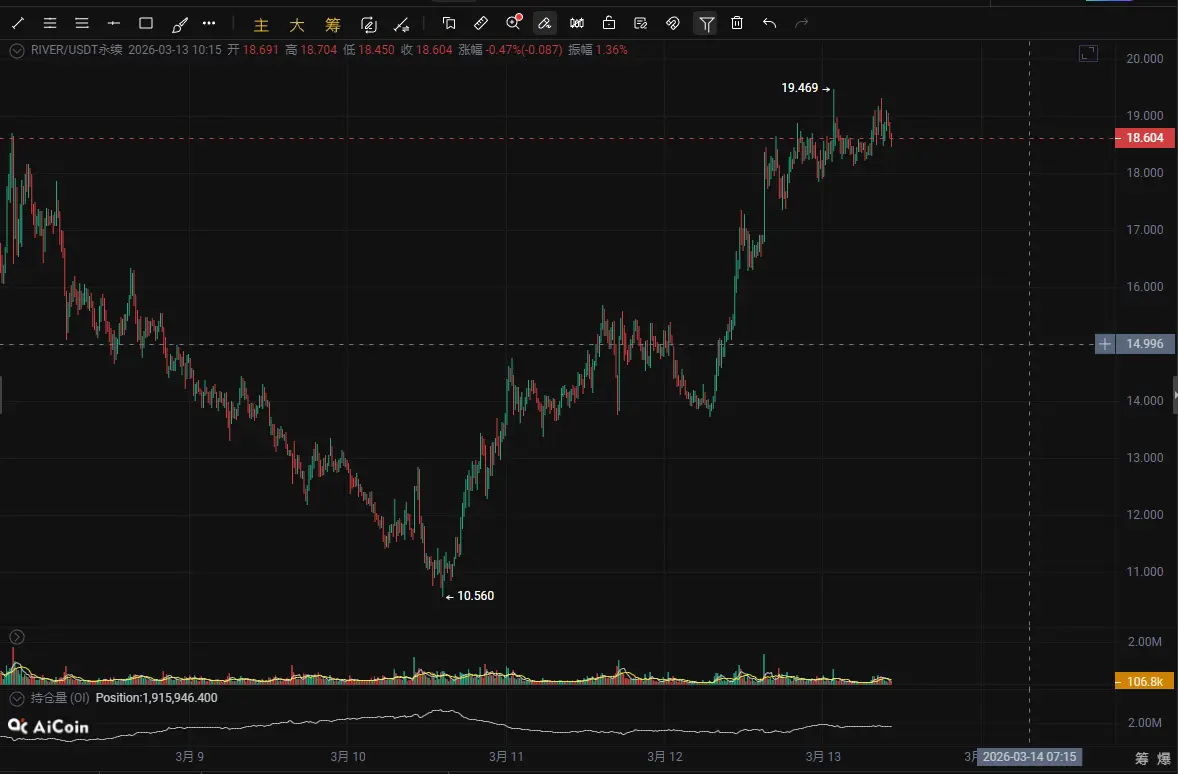The width and height of the screenshot is (1178, 774).
Task: Click the 14.996 crosshair price label
Action: click(1145, 344)
